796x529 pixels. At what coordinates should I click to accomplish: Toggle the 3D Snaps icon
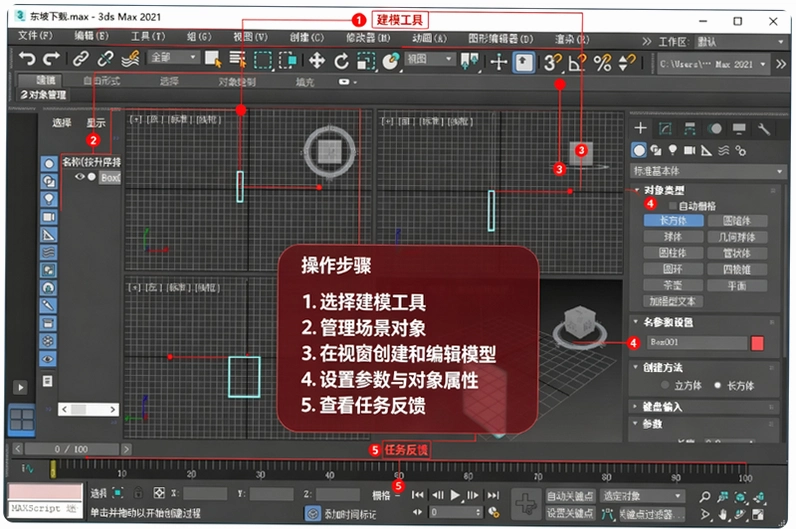pyautogui.click(x=552, y=62)
